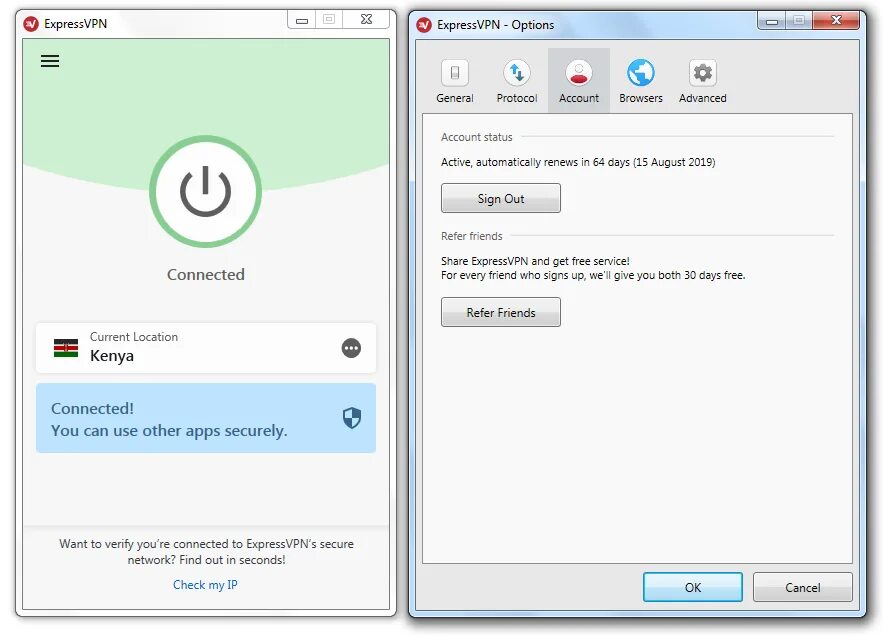Click the 'Refer friends' section heading
883x636 pixels.
(x=471, y=236)
